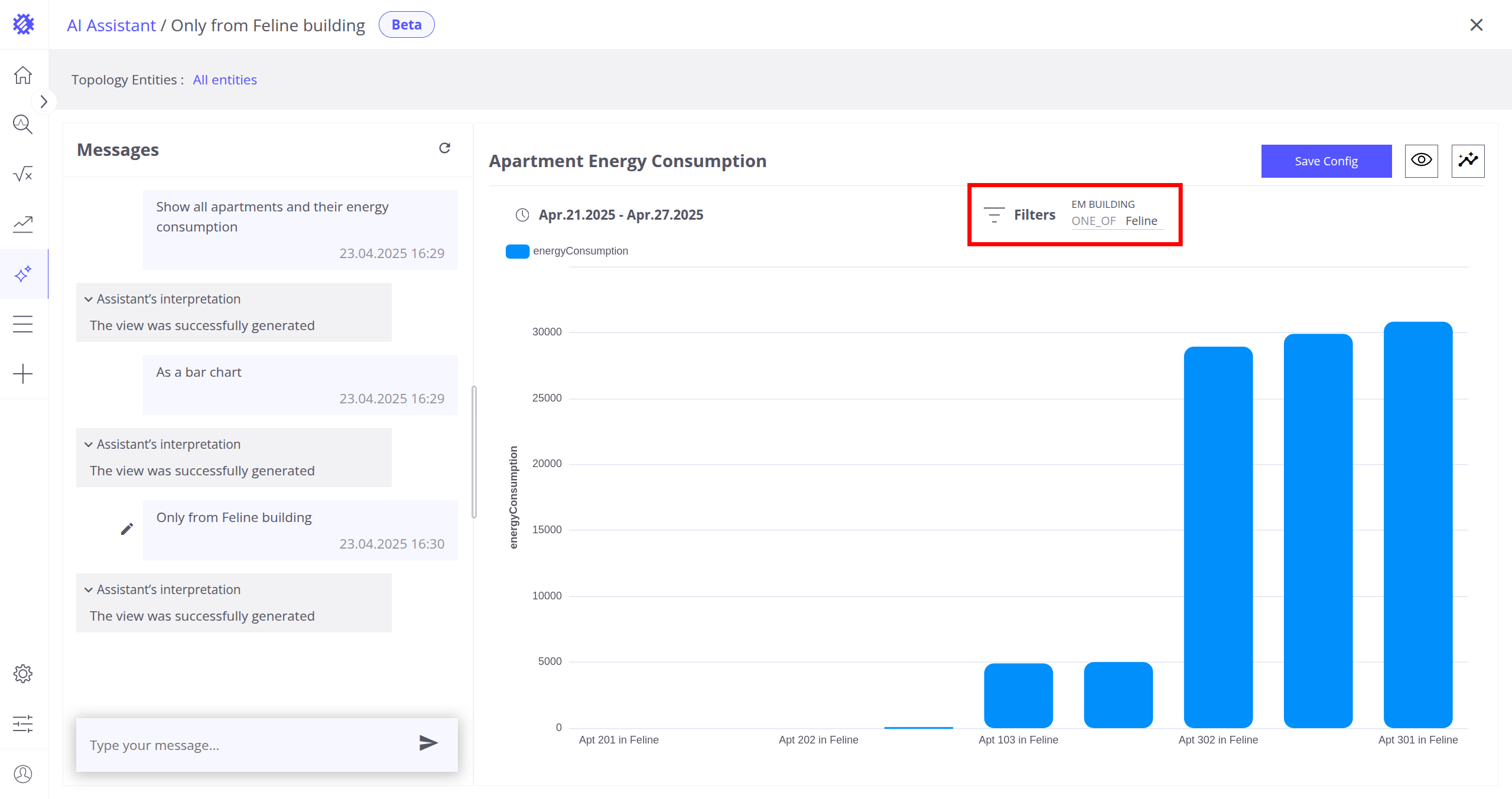
Task: Open the square root formula icon
Action: (x=23, y=174)
